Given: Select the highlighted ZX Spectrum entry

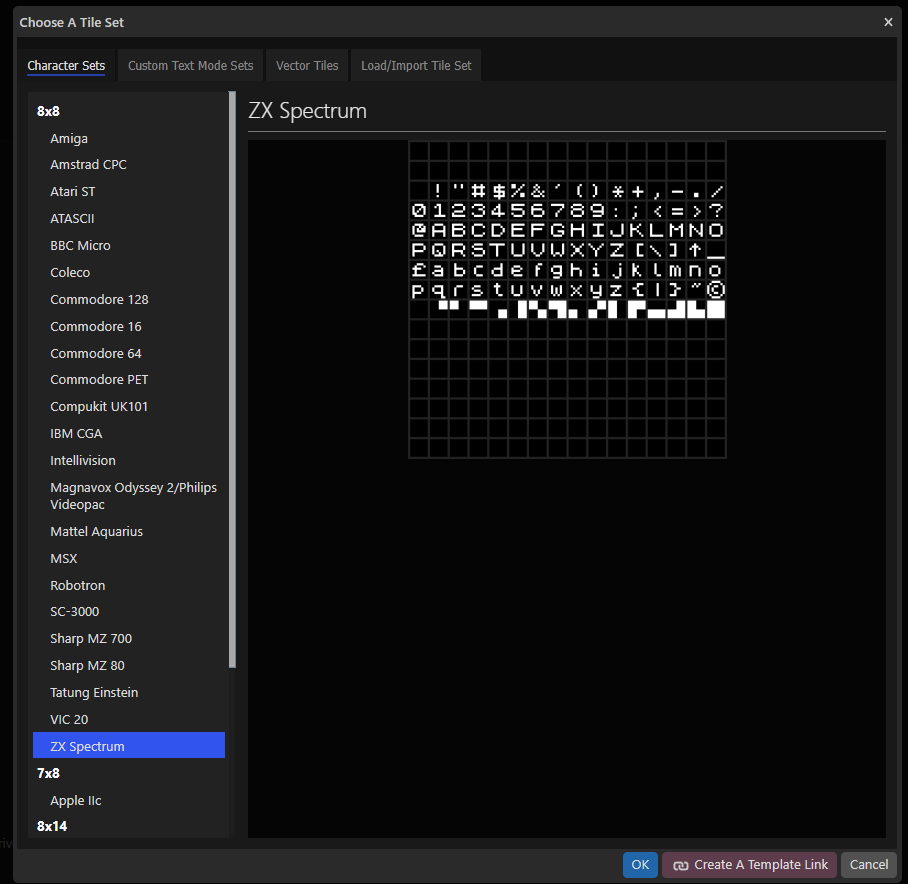Looking at the screenshot, I should click(x=129, y=746).
